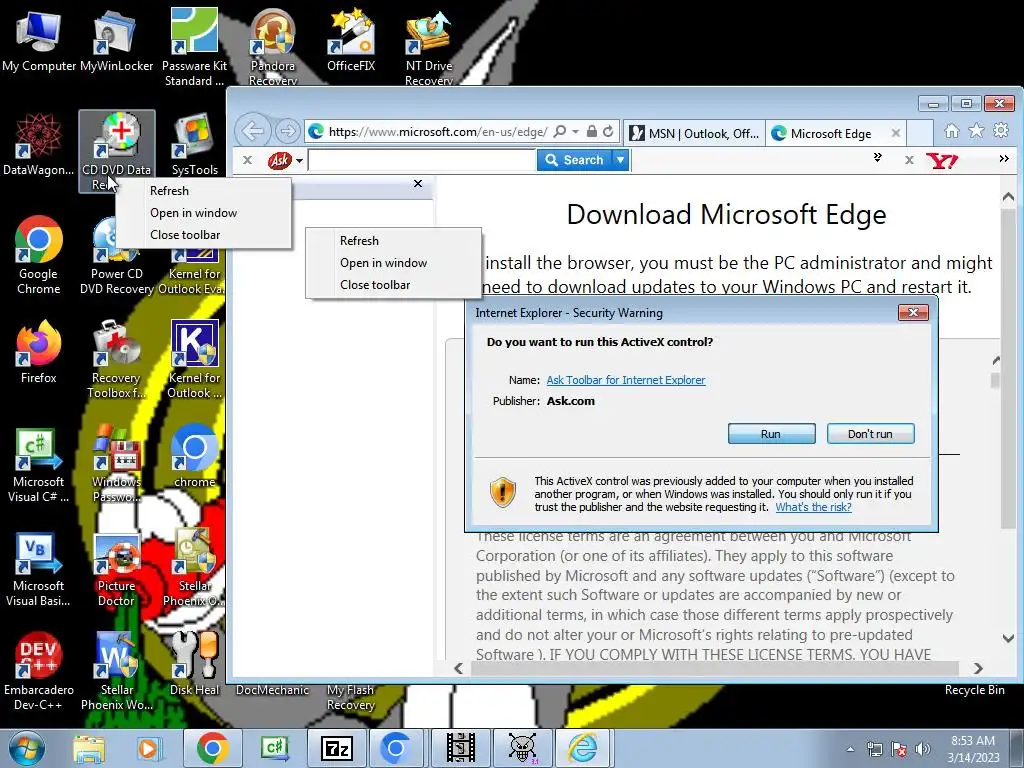Select the DataWagon desktop icon
1024x768 pixels.
(x=38, y=145)
